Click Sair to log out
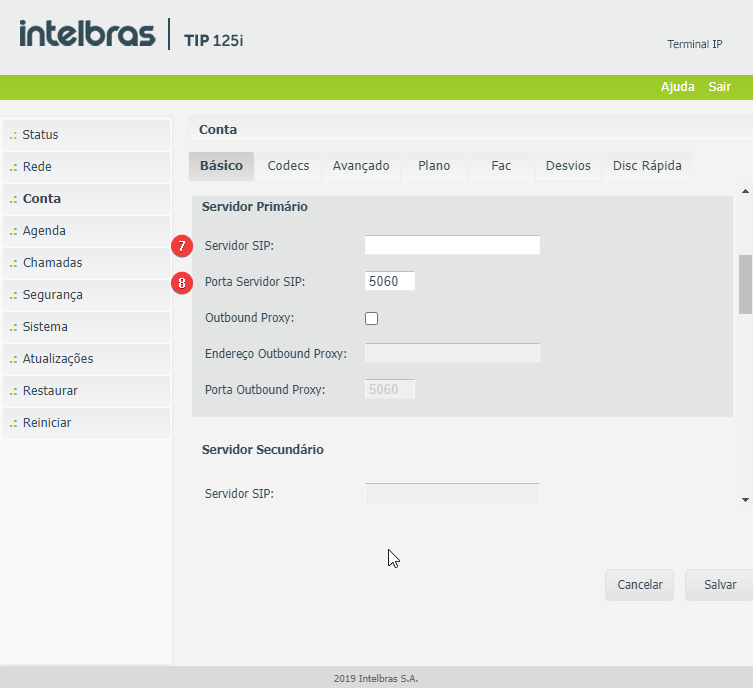The image size is (753, 688). coord(720,87)
